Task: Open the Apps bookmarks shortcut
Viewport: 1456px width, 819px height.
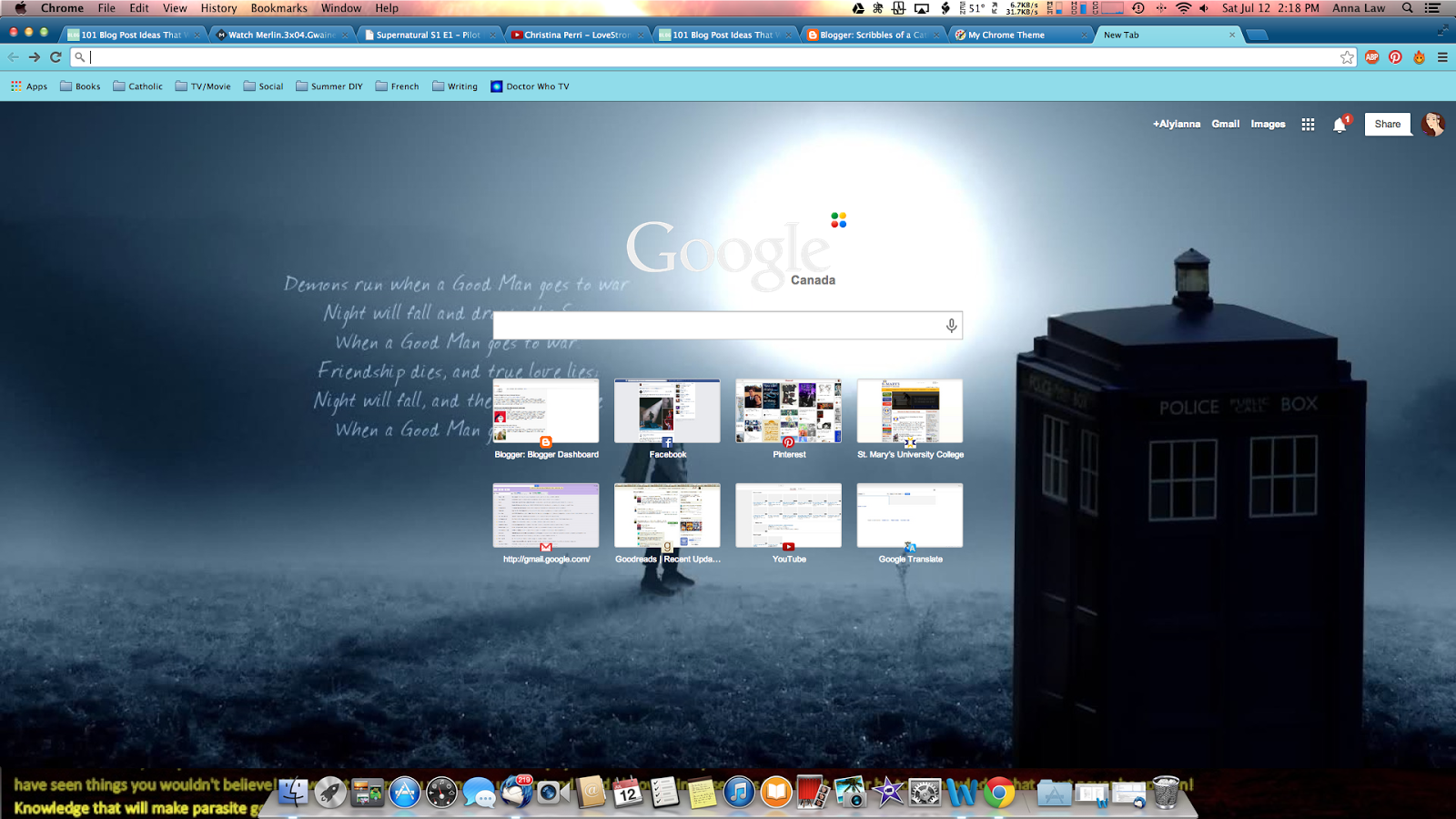Action: (29, 86)
